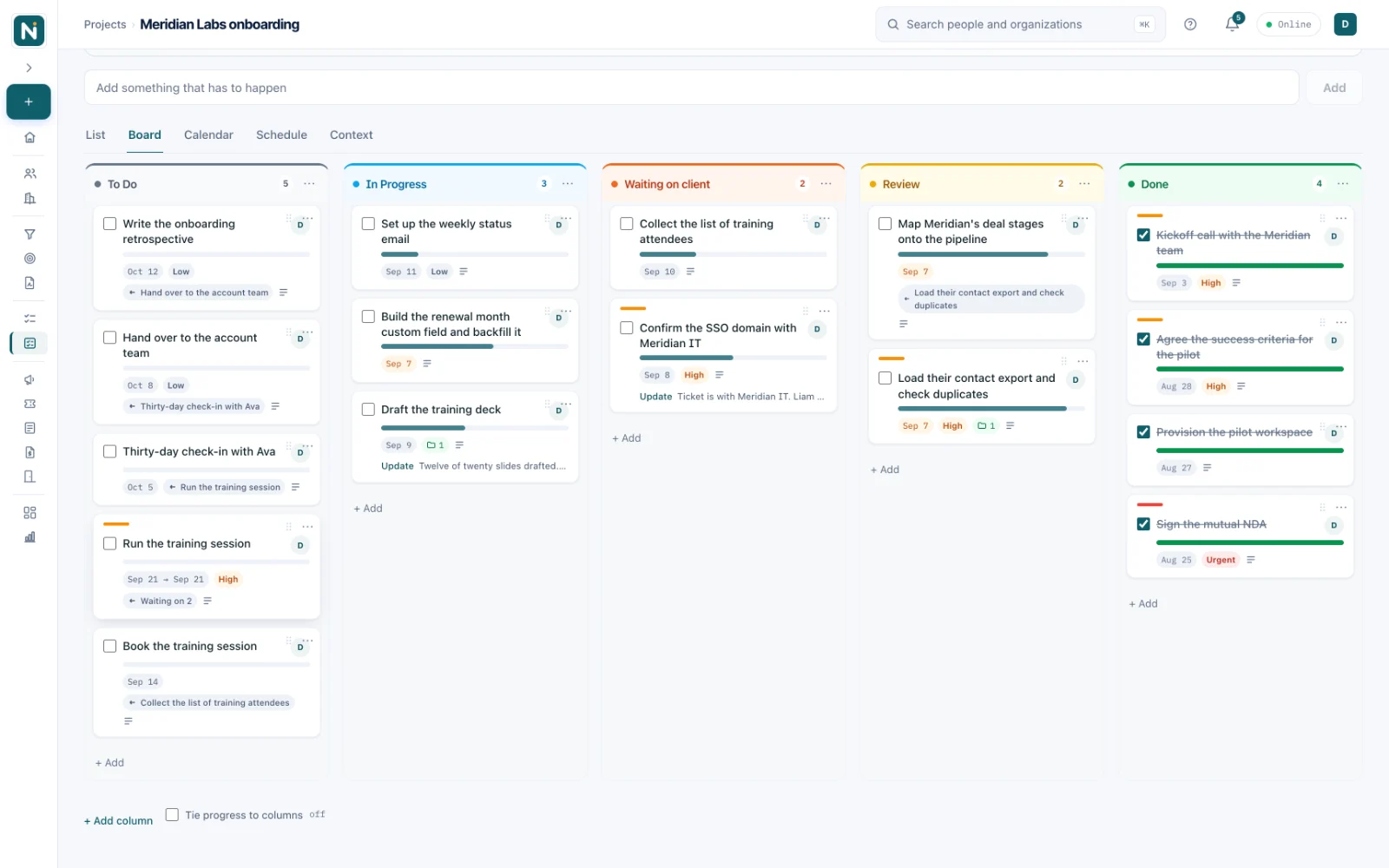Open the dashboard grid icon in sidebar
Viewport: 1389px width, 868px height.
[30, 513]
